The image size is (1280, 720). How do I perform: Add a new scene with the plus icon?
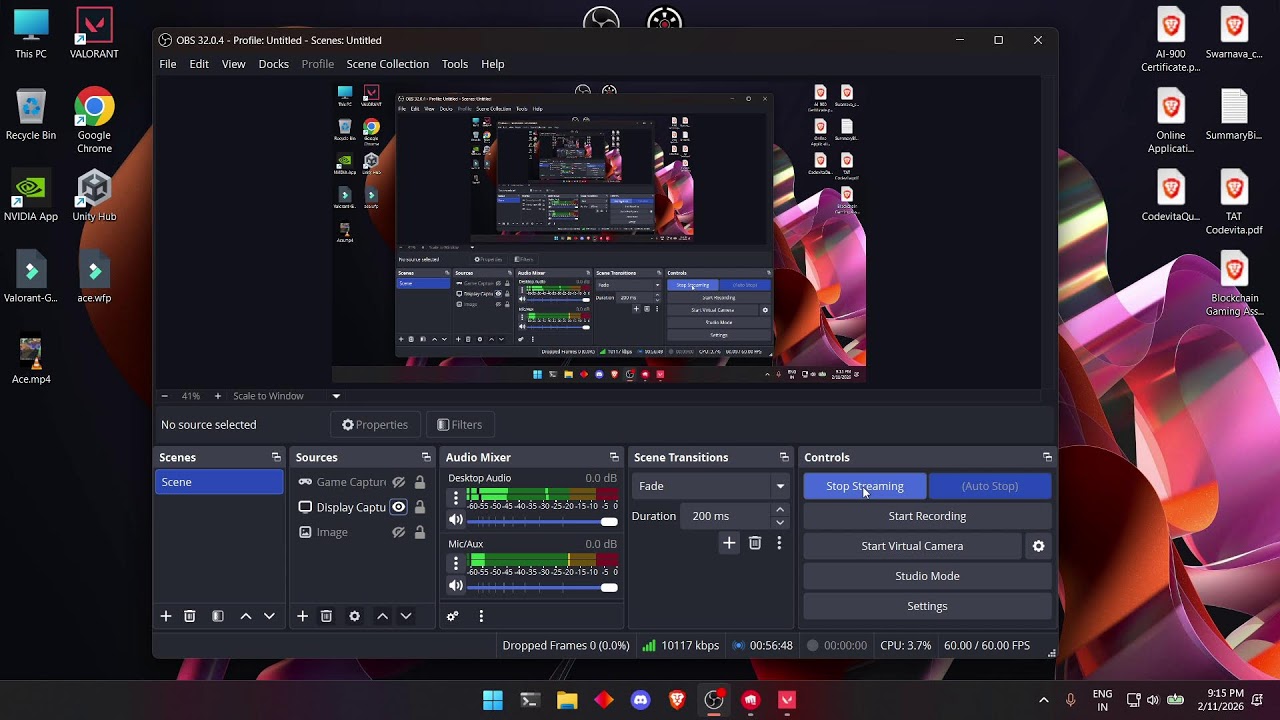click(x=166, y=616)
